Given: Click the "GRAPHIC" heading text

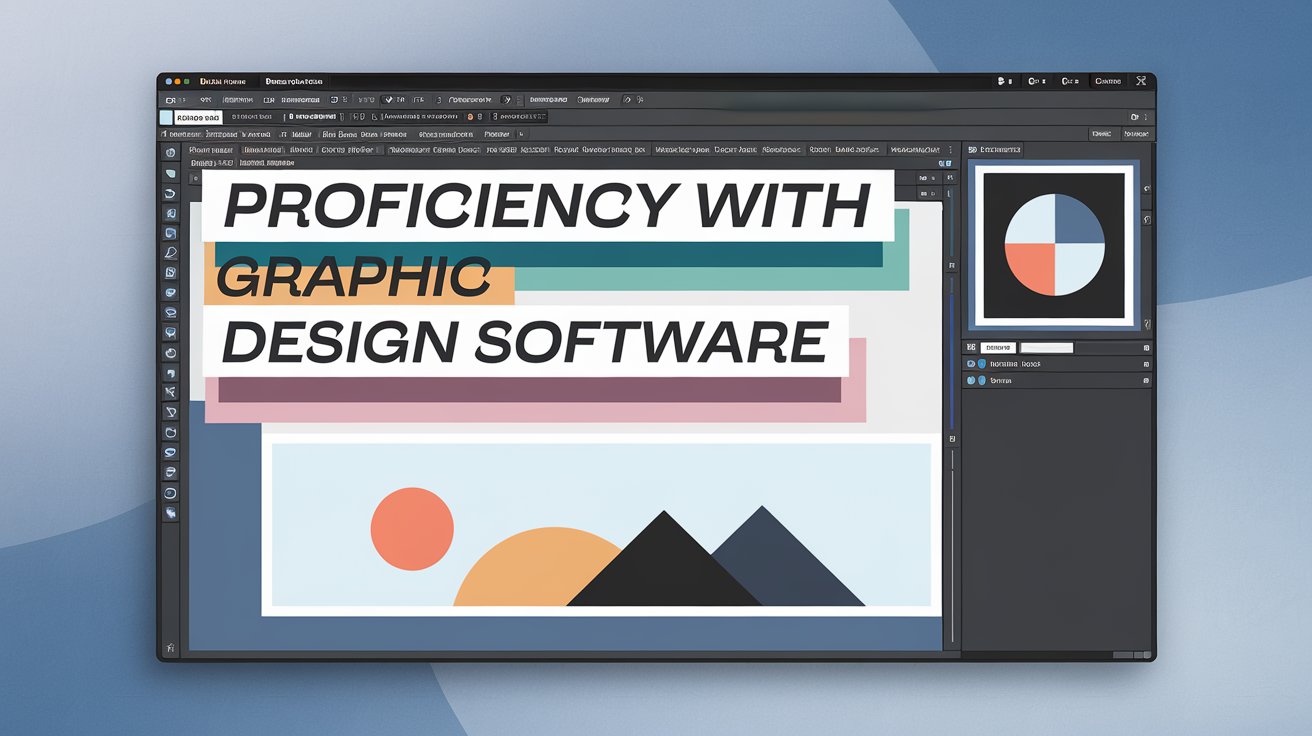Looking at the screenshot, I should click(x=353, y=276).
